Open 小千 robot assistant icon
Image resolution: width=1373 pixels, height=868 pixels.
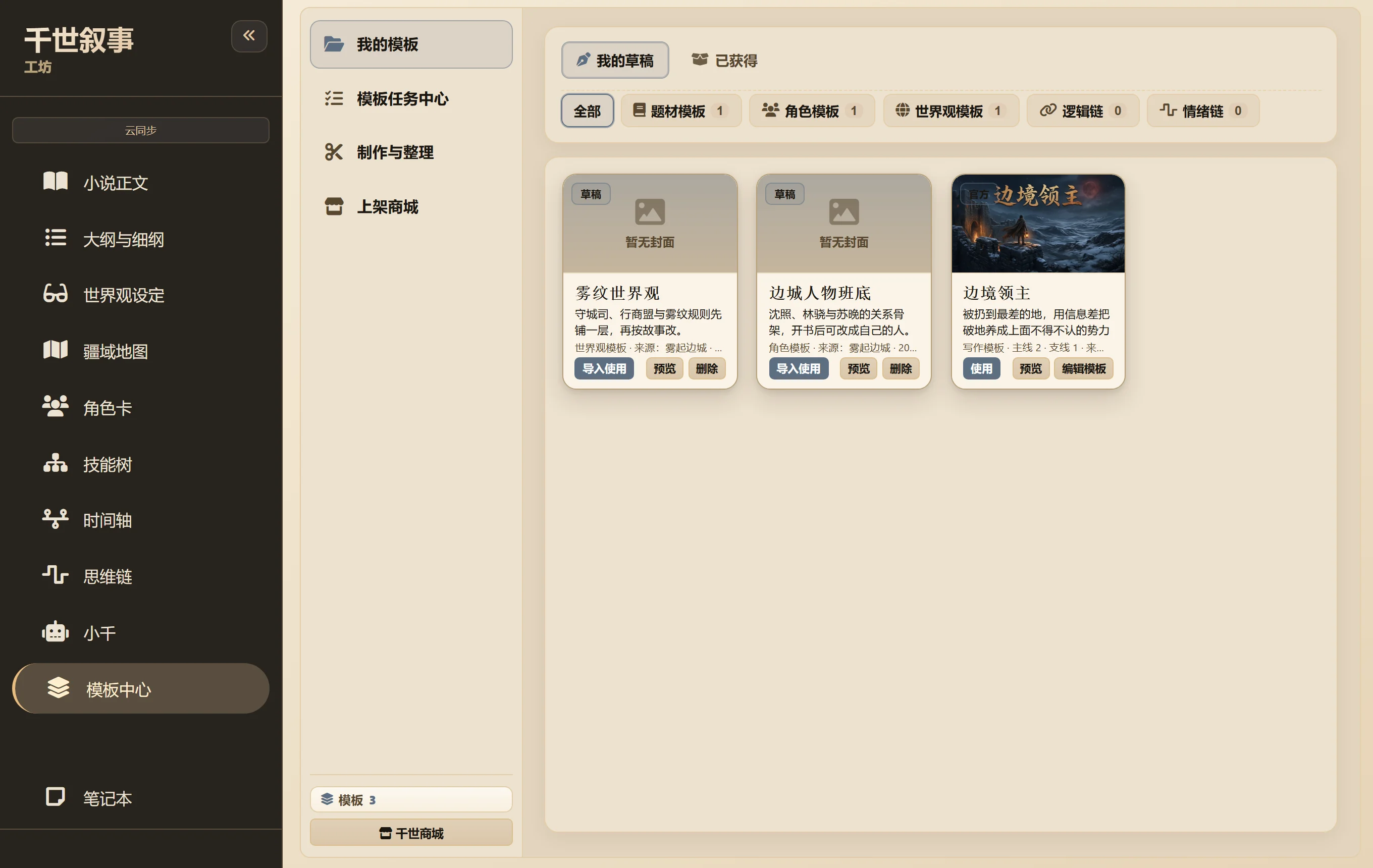56,631
